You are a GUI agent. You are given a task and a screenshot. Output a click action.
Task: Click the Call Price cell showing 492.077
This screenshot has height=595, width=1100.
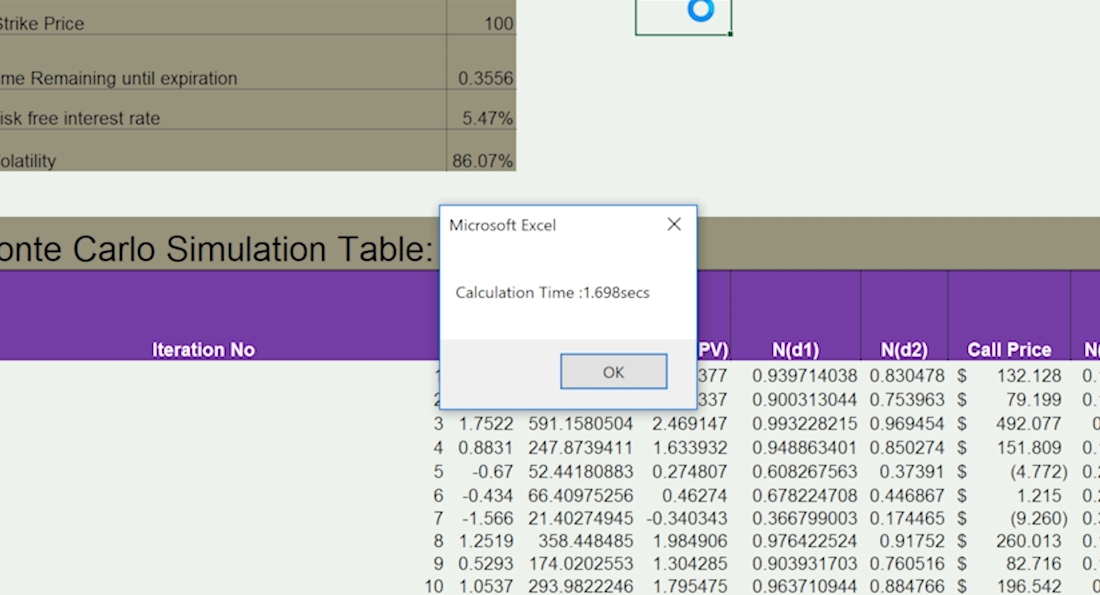click(1008, 423)
